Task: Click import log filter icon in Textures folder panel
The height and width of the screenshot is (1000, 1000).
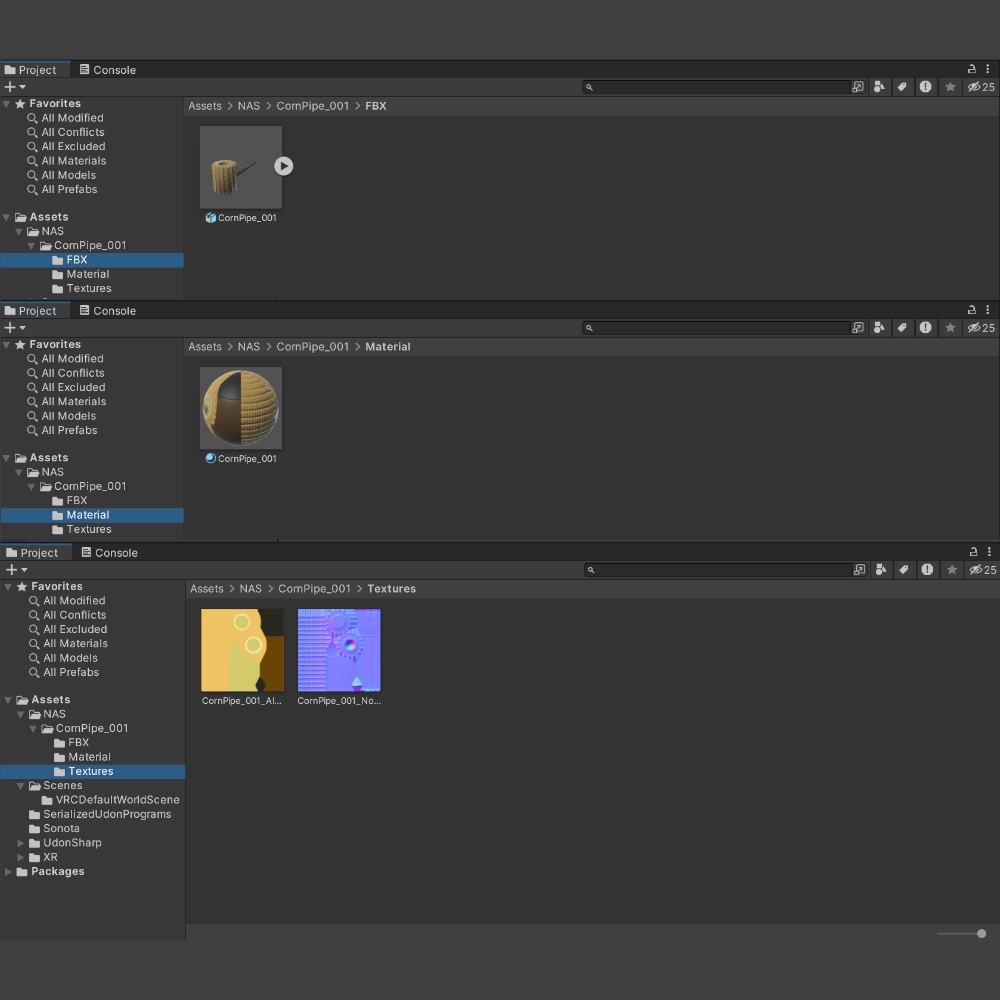Action: click(927, 570)
